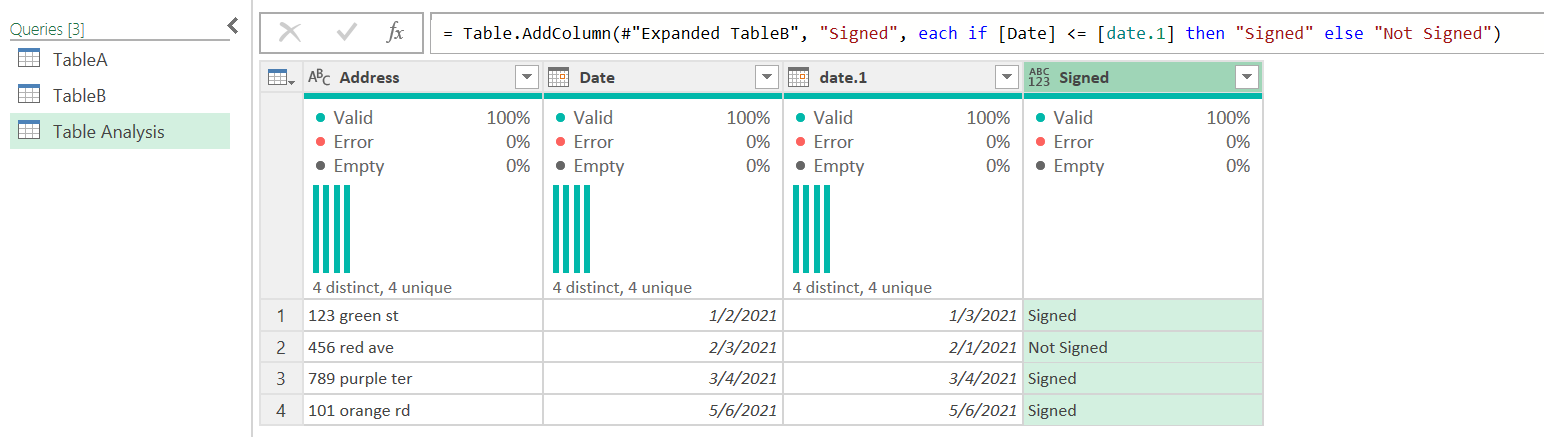
Task: Click the ABC type icon of Address
Action: point(319,77)
